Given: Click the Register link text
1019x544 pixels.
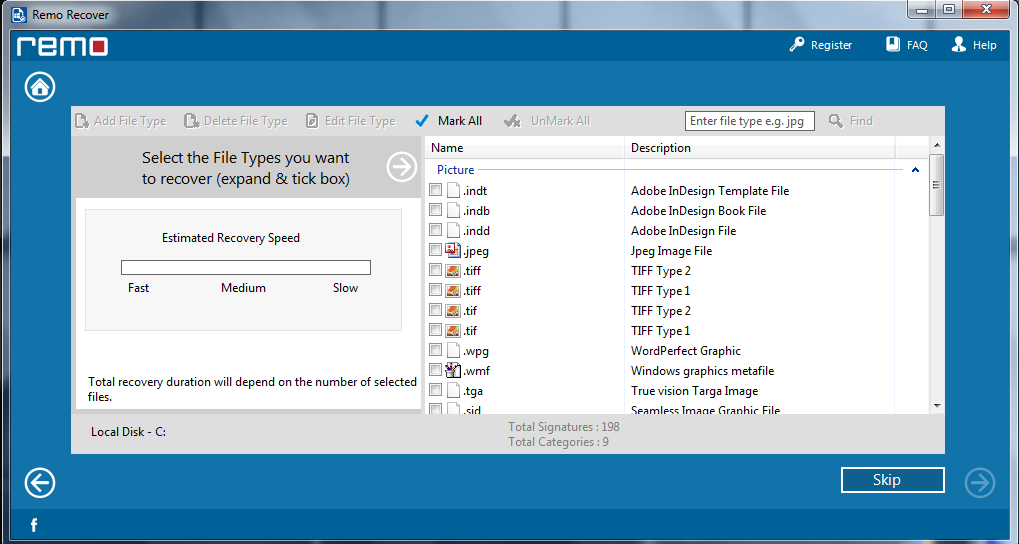Looking at the screenshot, I should 831,45.
